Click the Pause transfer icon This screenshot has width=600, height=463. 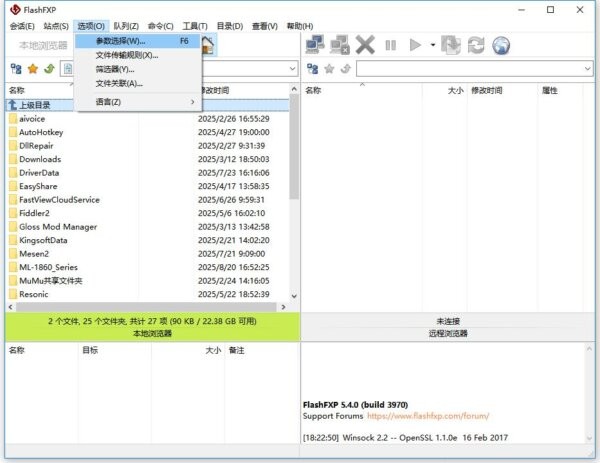(390, 45)
